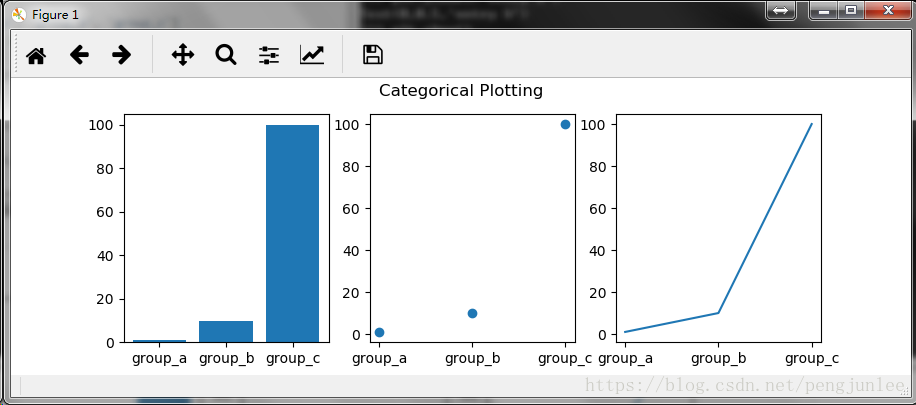Click 'group_a' label under bar chart
This screenshot has width=916, height=405.
tap(159, 359)
